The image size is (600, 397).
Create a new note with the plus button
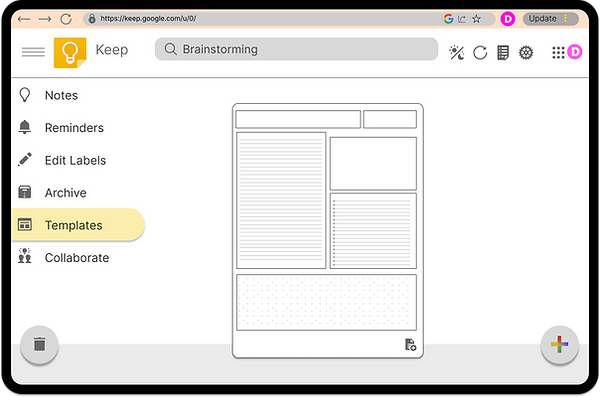[559, 345]
